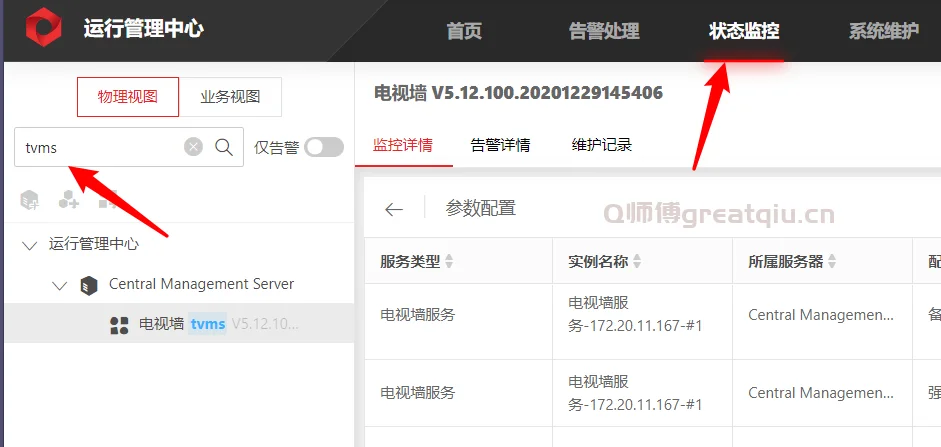This screenshot has width=941, height=447.
Task: Sort the 实例名称 column
Action: pos(637,262)
